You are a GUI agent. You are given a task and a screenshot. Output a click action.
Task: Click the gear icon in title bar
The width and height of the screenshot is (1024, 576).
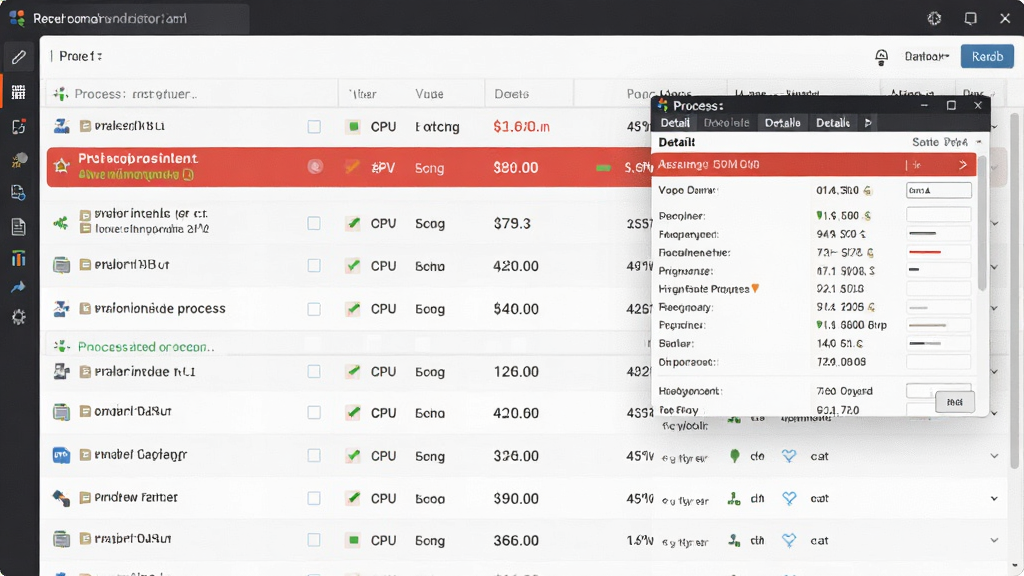point(935,18)
